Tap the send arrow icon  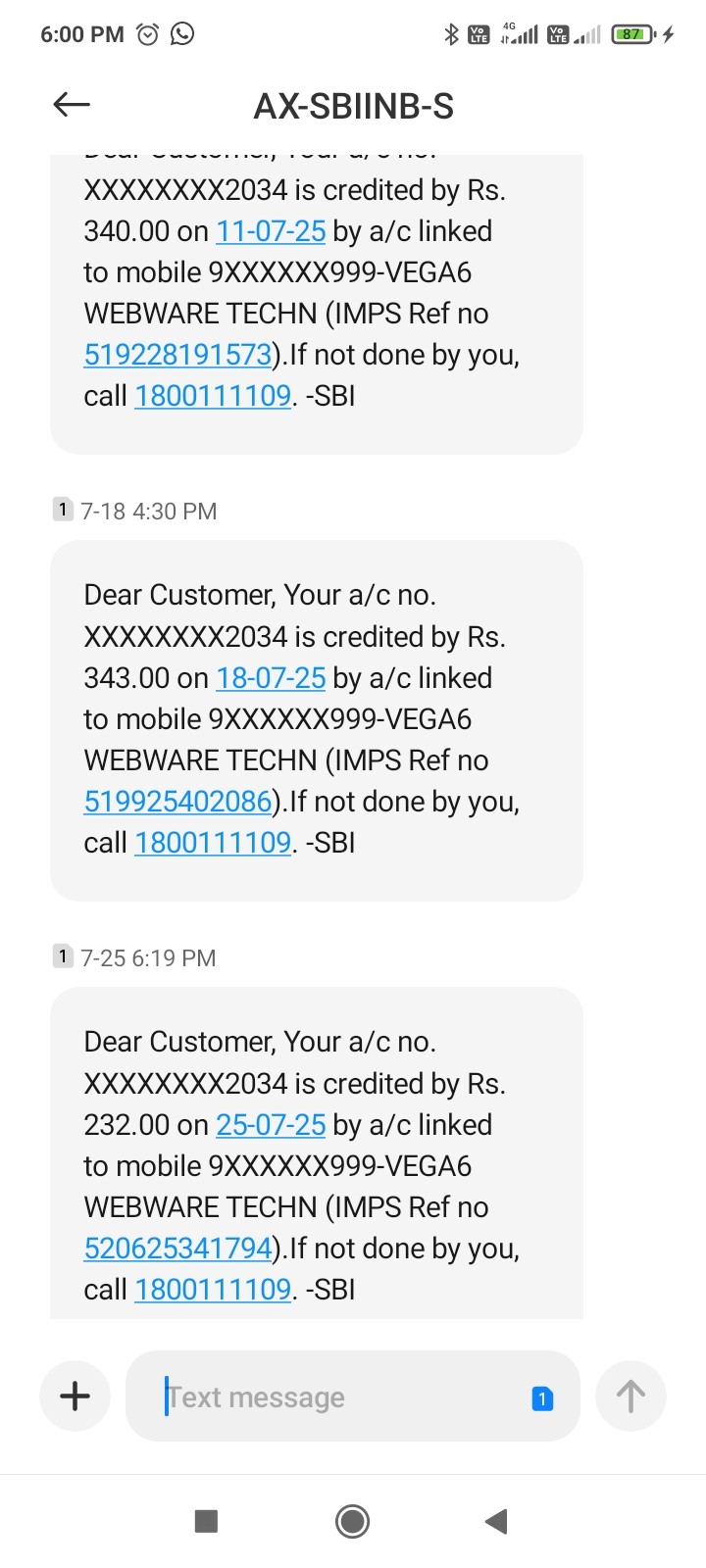point(630,1396)
